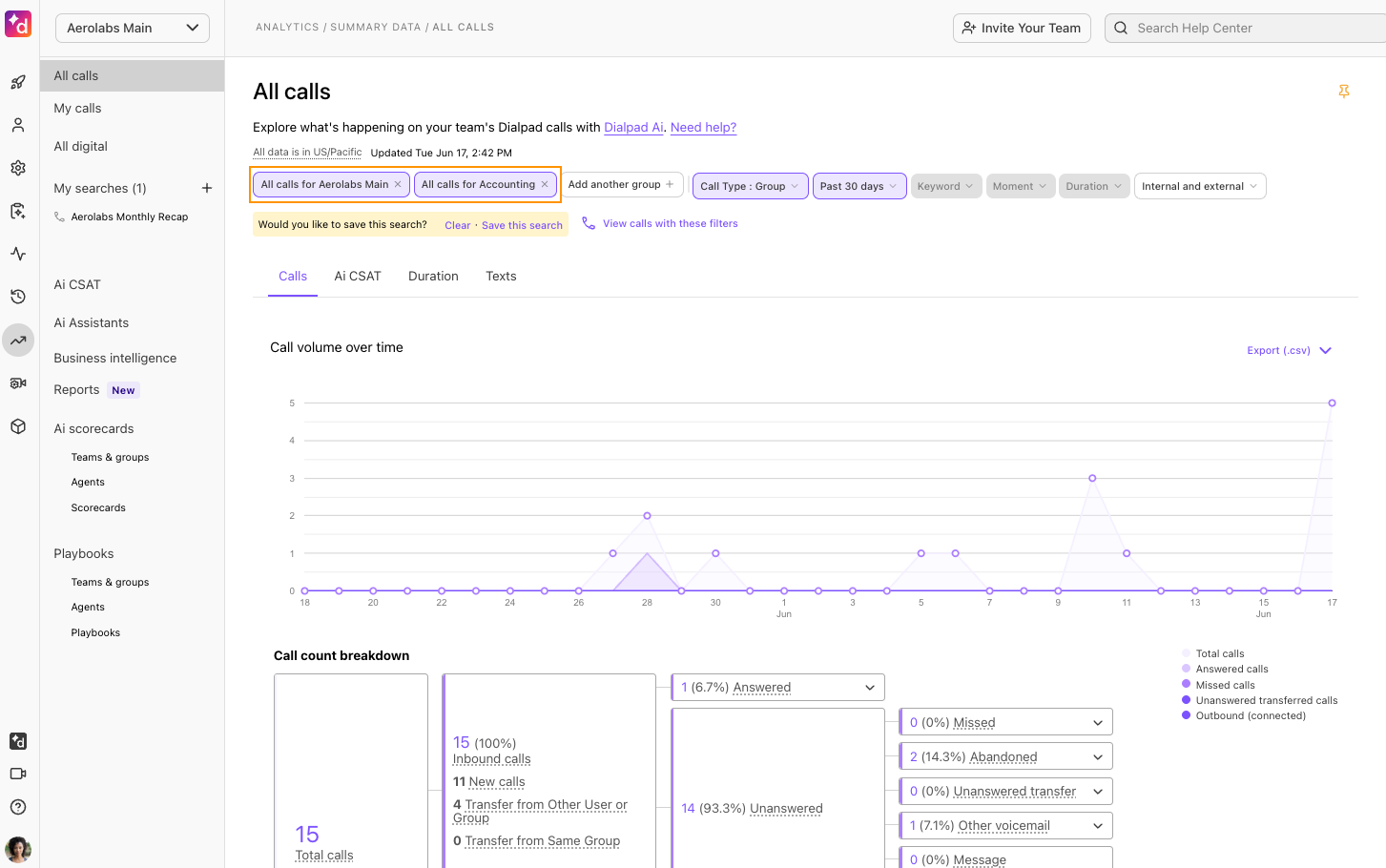Click Save this search link
This screenshot has height=868, width=1386.
(x=522, y=226)
